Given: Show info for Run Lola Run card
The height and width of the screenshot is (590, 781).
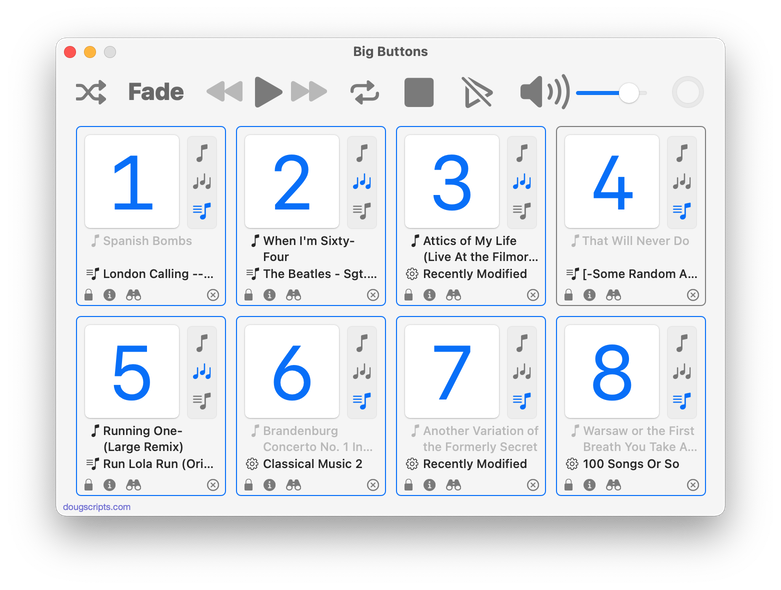Looking at the screenshot, I should [x=110, y=484].
